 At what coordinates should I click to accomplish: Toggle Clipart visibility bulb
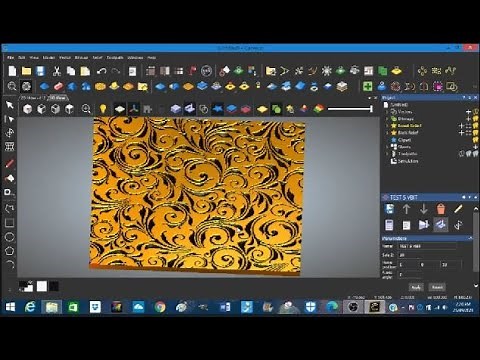click(x=476, y=140)
